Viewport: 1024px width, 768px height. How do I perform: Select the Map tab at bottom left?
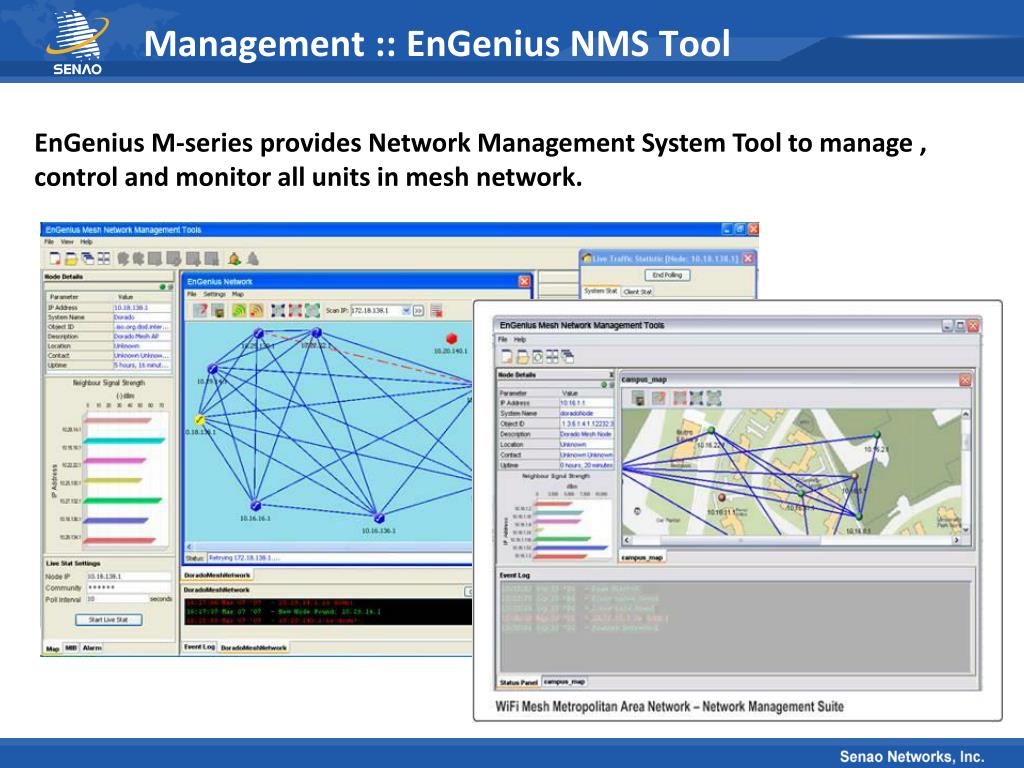coord(52,648)
